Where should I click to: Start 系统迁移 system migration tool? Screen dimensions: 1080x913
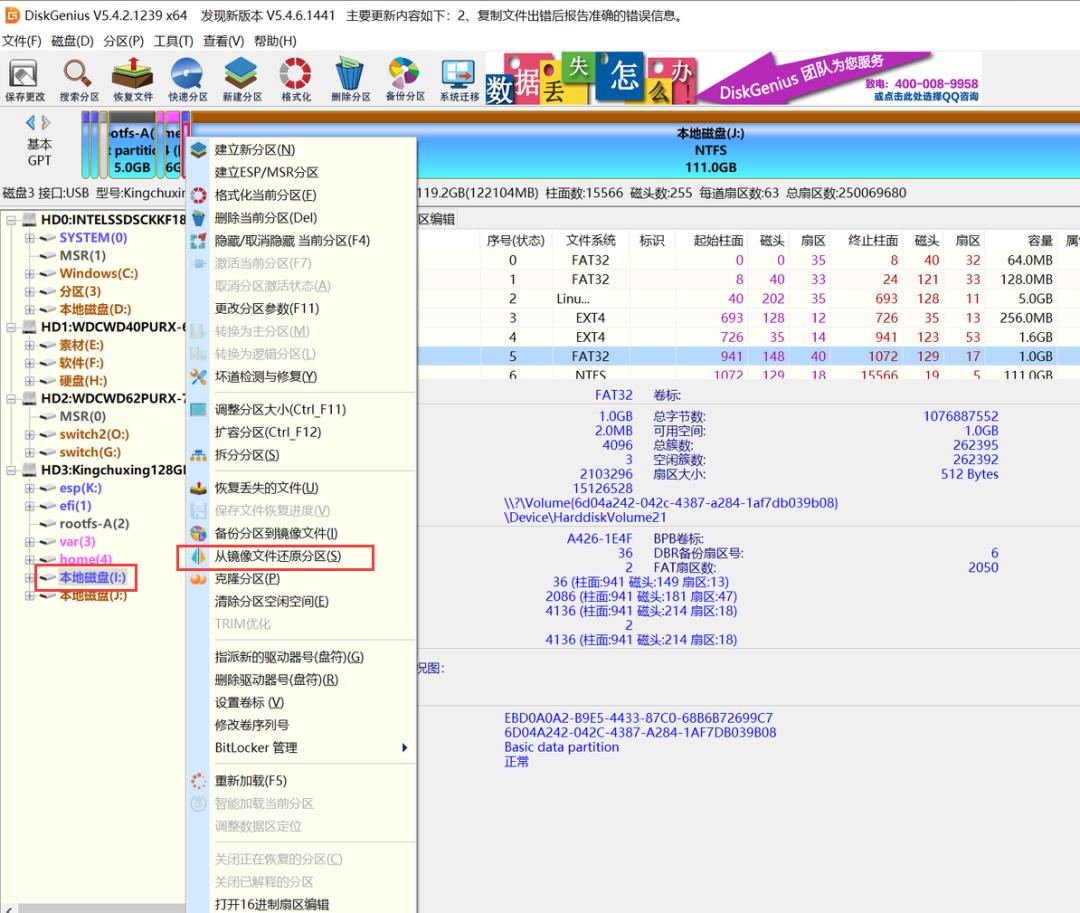[458, 78]
